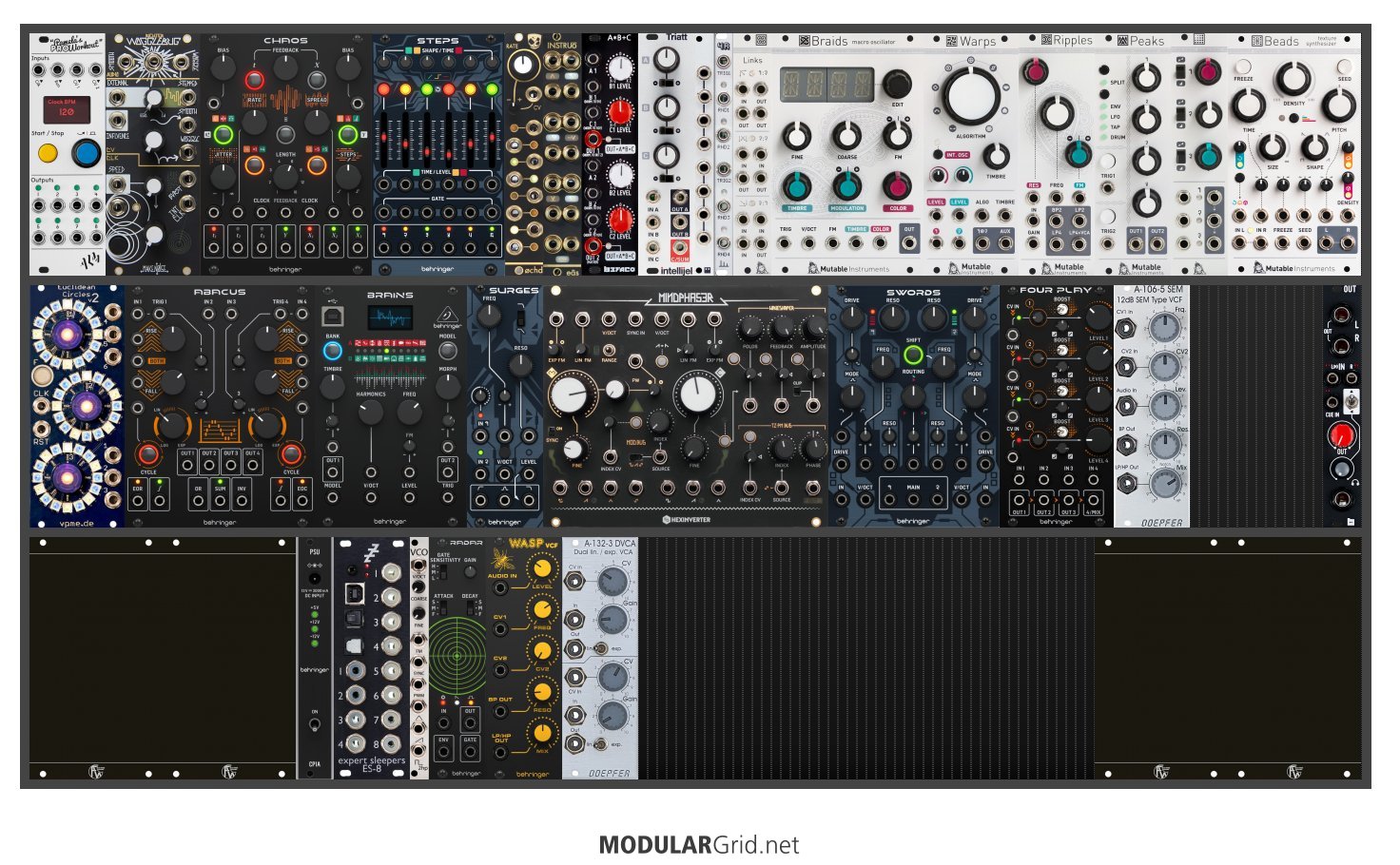Screen dimensions: 1400x865
Task: Push the TRIG1 button on Peaks
Action: tap(1108, 162)
